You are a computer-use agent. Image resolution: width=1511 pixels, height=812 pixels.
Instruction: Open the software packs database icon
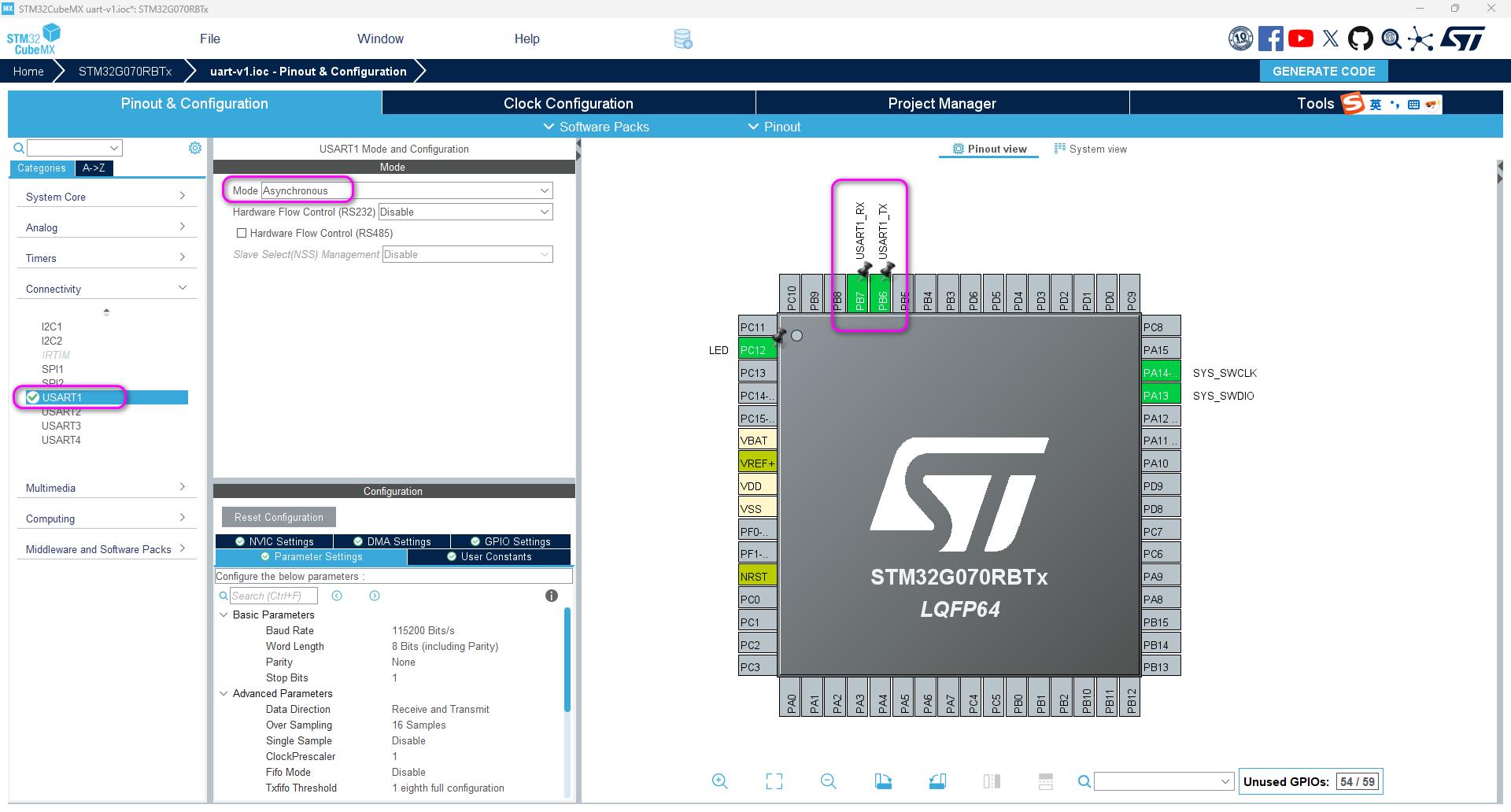683,39
